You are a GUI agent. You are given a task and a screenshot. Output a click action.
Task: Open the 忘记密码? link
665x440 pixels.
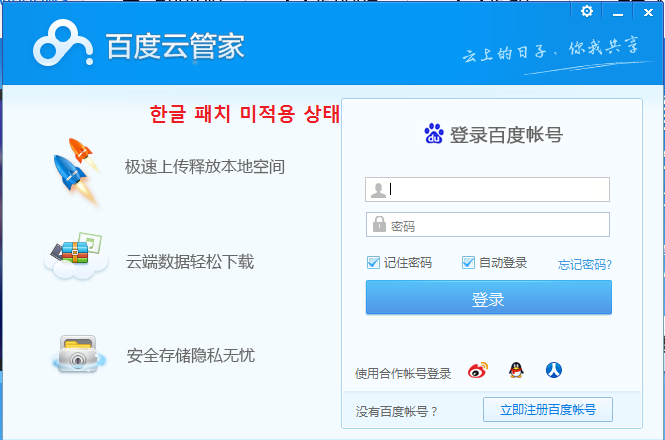click(584, 265)
